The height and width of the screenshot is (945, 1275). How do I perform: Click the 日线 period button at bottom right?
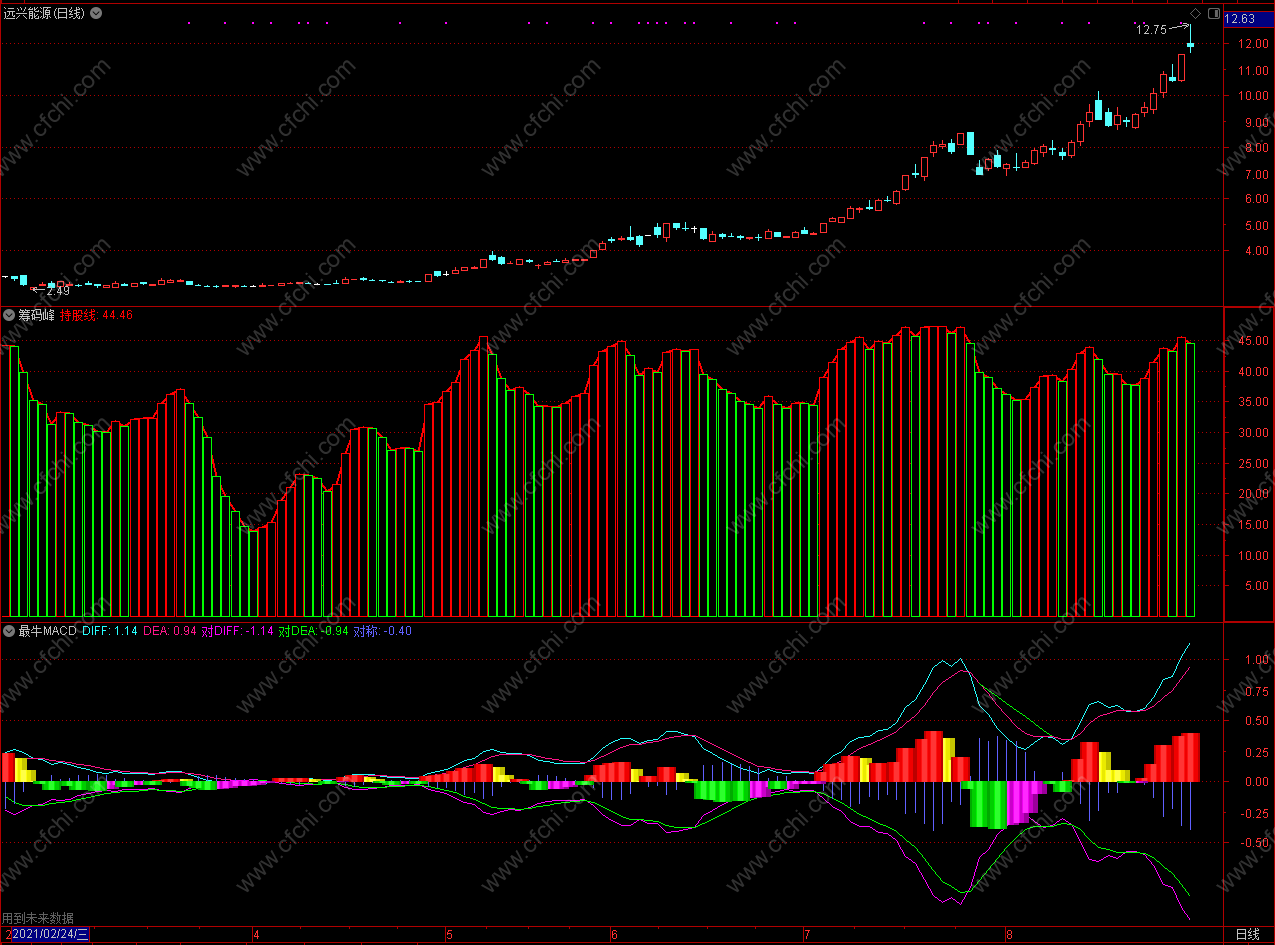(1247, 934)
